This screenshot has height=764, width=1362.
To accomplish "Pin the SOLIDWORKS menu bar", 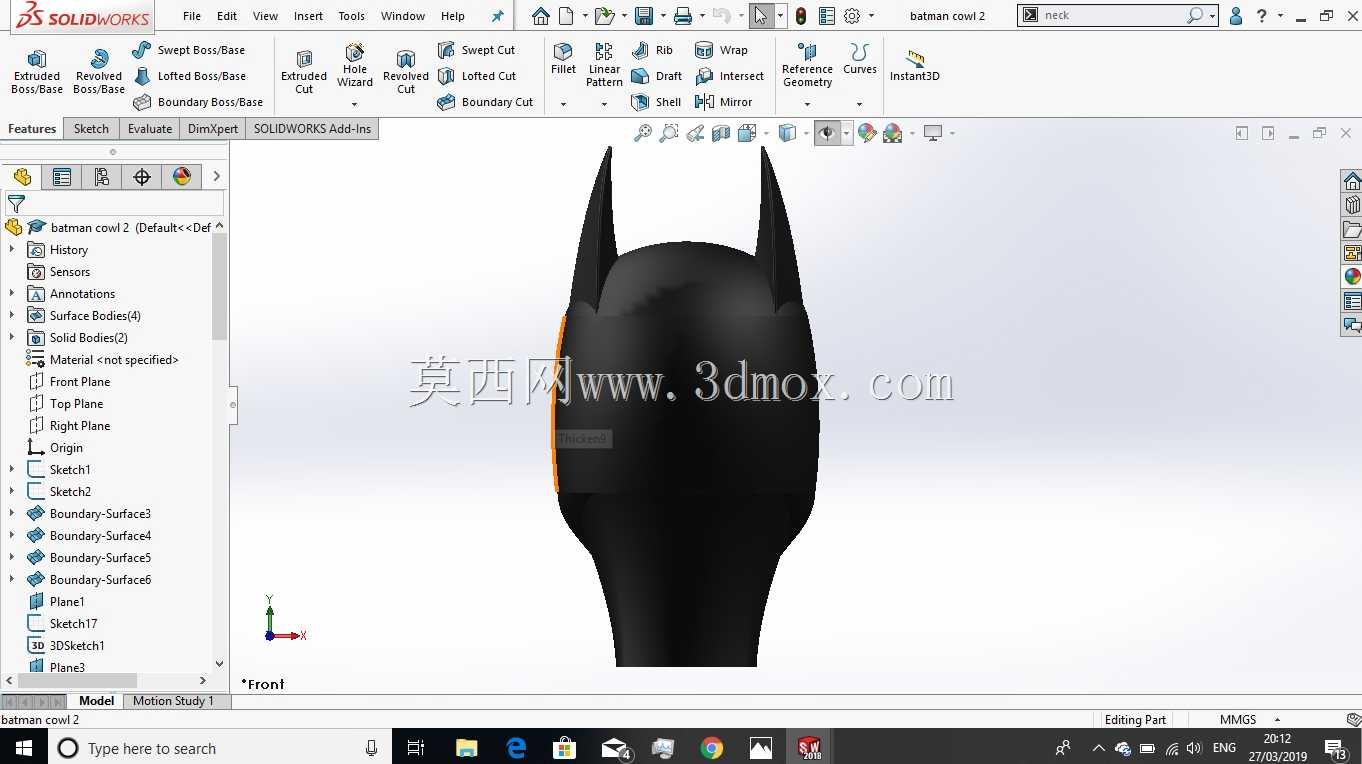I will 498,16.
